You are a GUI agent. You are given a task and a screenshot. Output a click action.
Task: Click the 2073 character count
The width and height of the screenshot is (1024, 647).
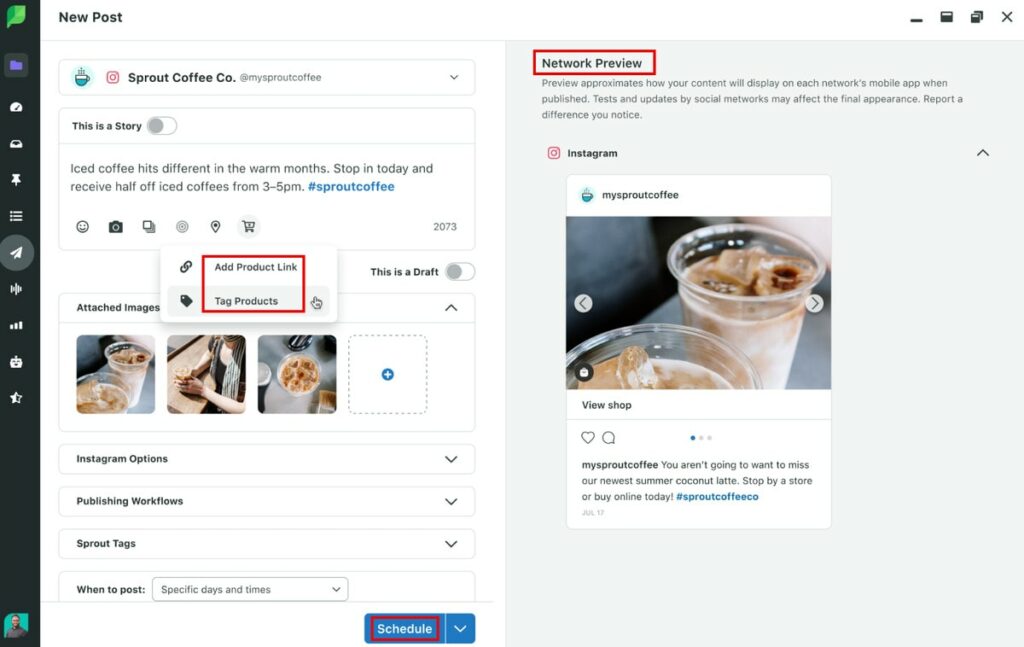click(445, 227)
